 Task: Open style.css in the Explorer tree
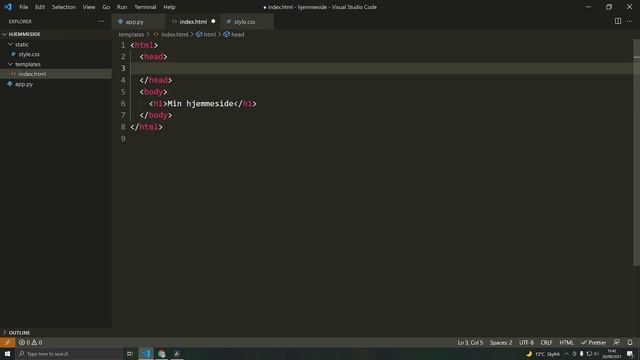pos(56,54)
